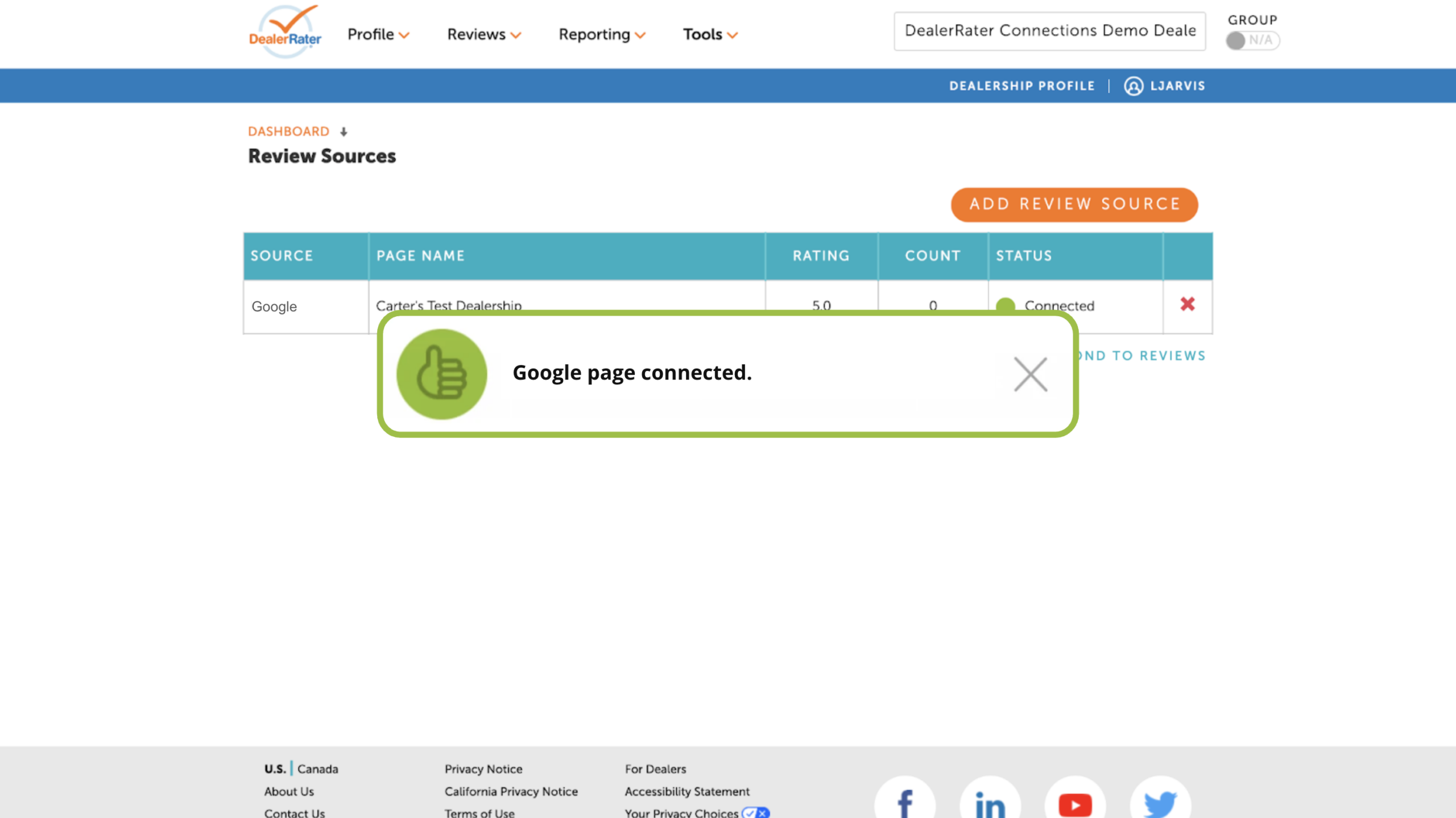Click the Profile dropdown chevron
This screenshot has height=818, width=1456.
[404, 36]
